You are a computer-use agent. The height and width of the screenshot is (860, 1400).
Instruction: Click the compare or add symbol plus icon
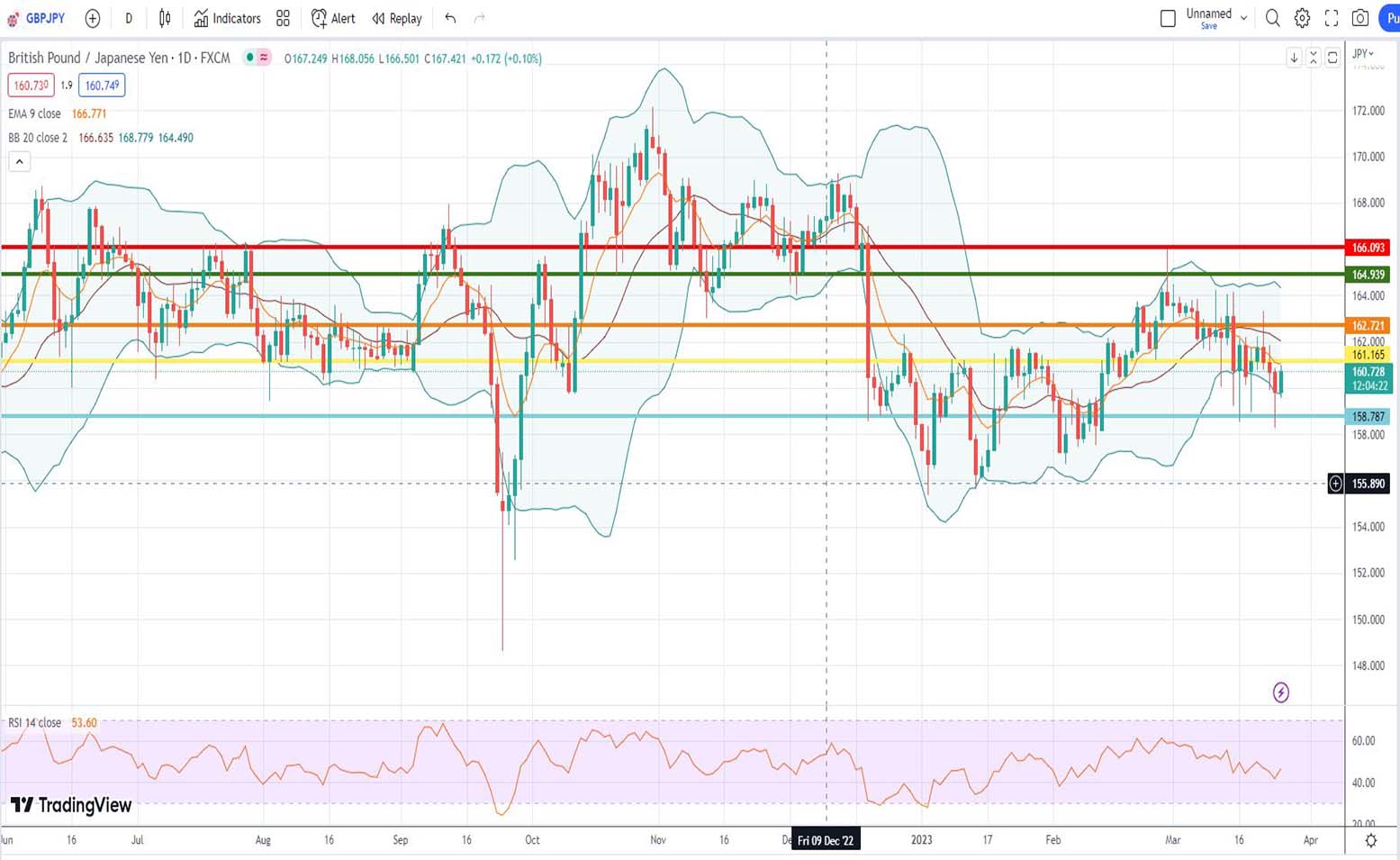pos(92,18)
